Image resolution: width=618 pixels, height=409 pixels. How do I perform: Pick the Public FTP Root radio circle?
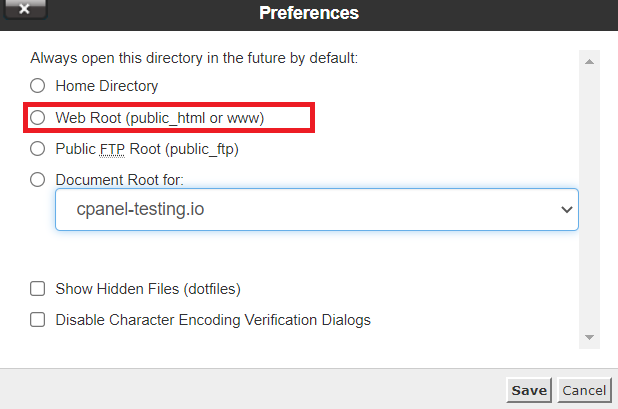tap(38, 149)
